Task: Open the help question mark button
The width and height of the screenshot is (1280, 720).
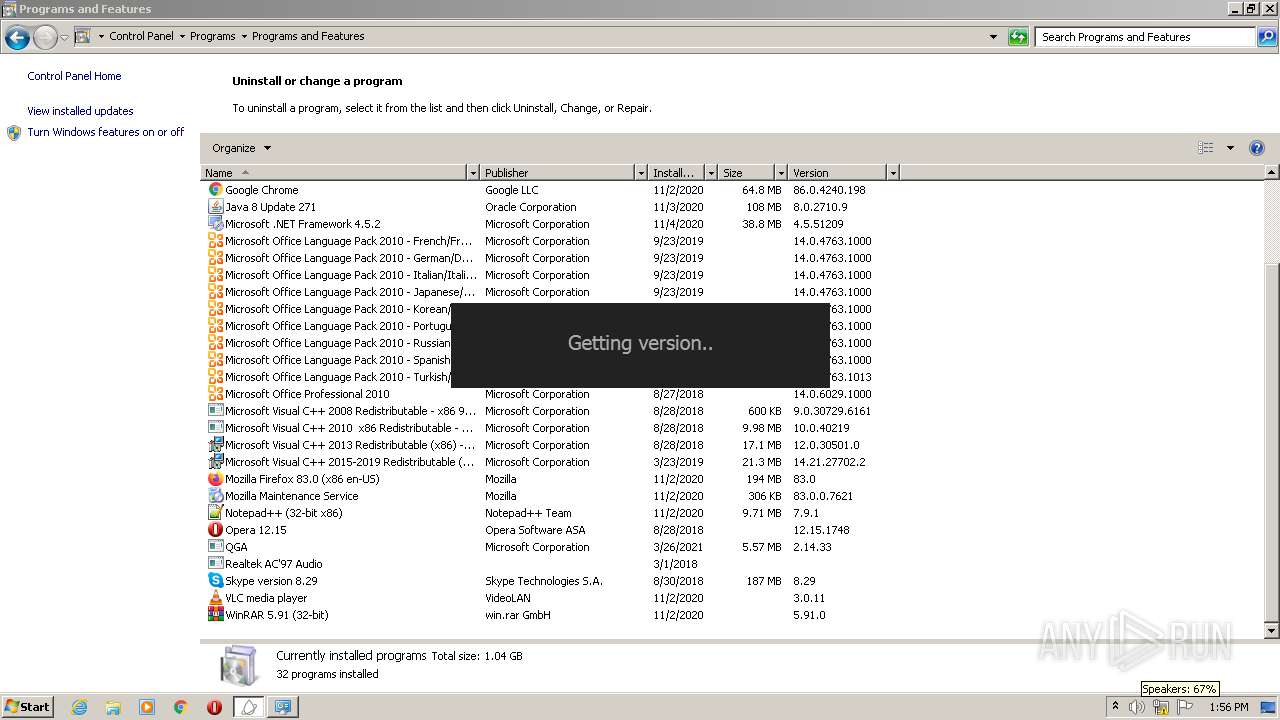Action: (x=1257, y=148)
